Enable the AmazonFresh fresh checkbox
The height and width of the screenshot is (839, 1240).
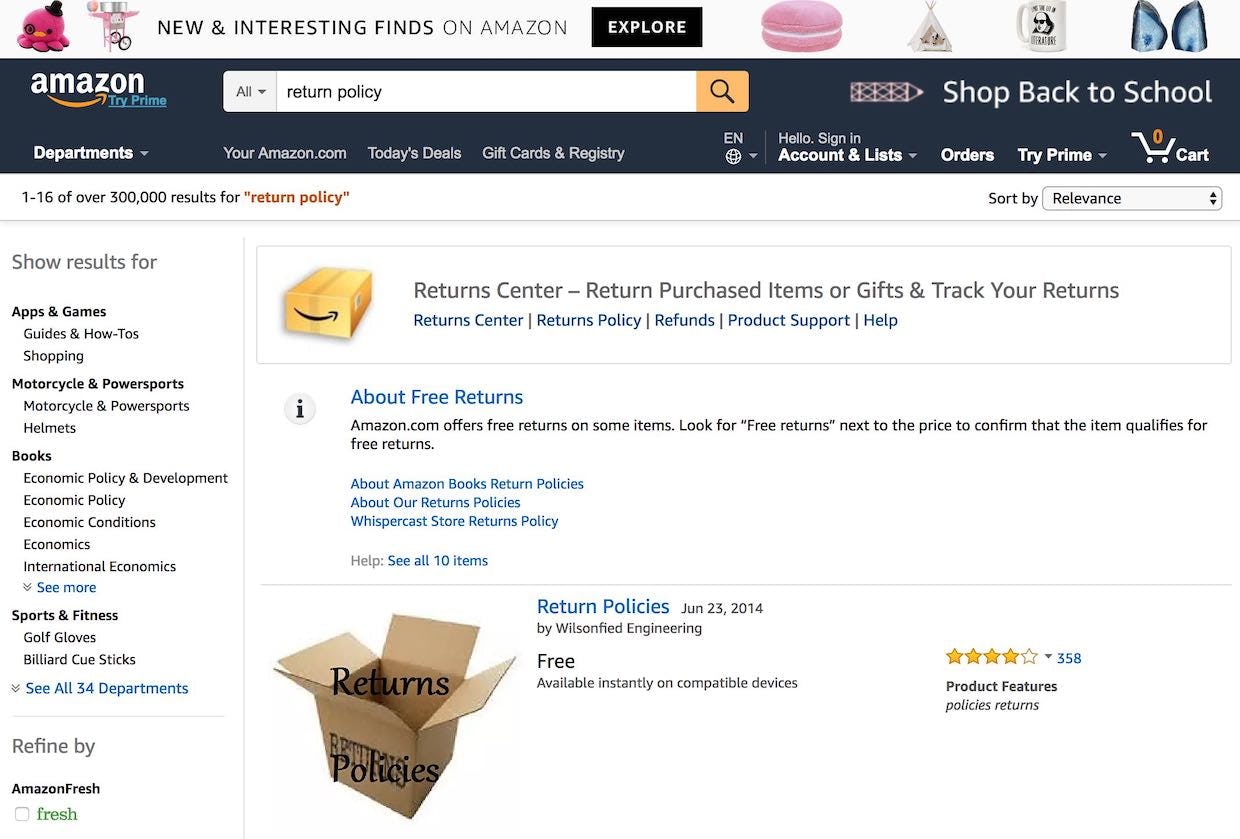(22, 814)
